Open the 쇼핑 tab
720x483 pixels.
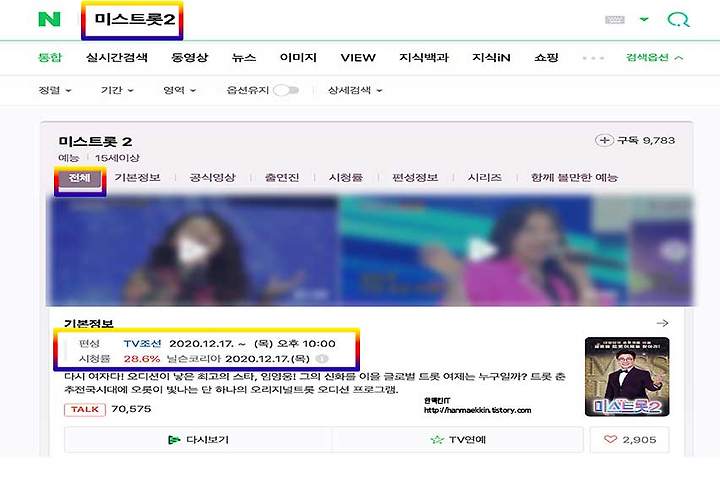tap(546, 57)
